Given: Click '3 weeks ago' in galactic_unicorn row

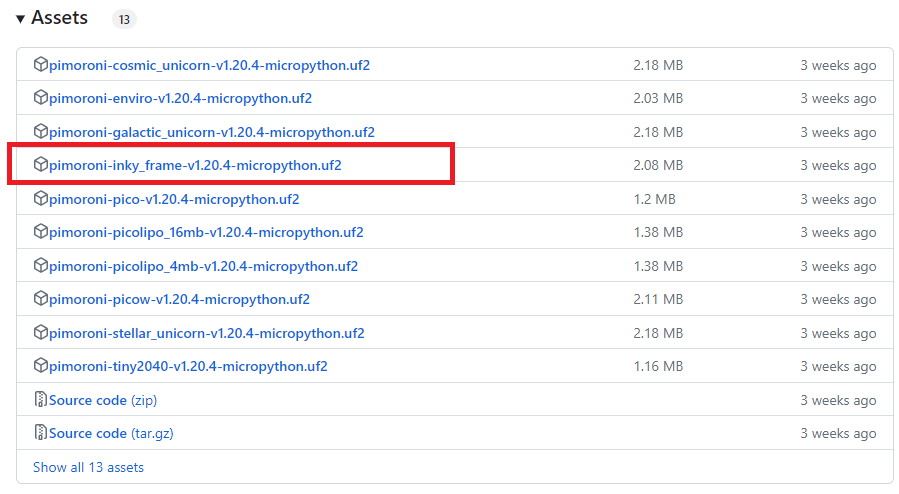Looking at the screenshot, I should coord(838,133).
